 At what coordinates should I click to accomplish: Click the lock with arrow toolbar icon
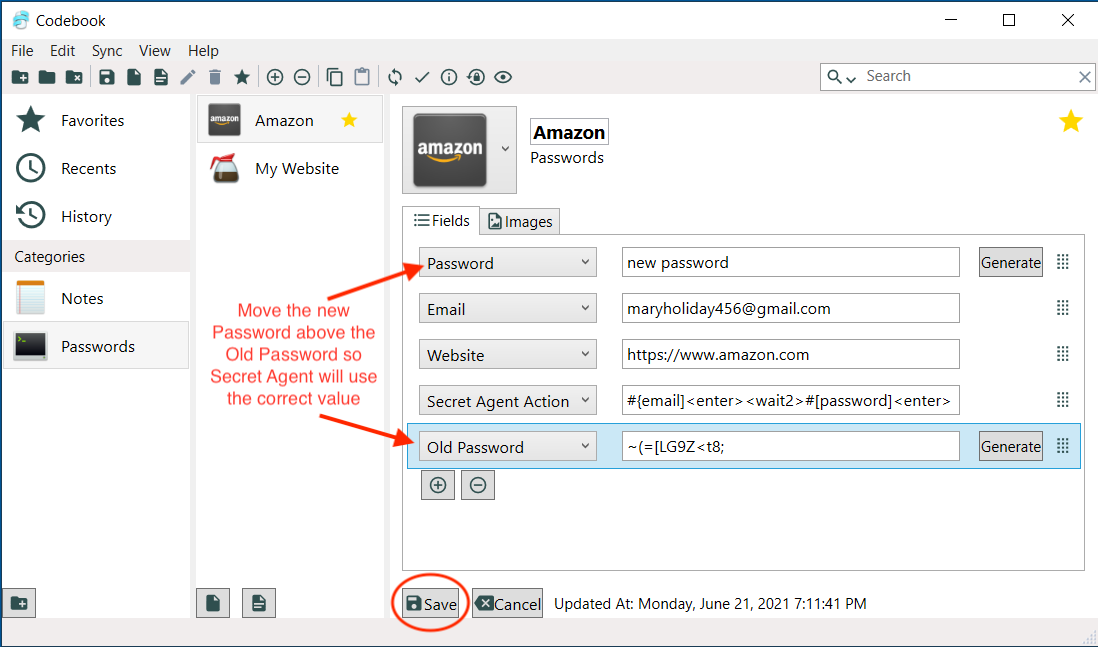(x=476, y=77)
